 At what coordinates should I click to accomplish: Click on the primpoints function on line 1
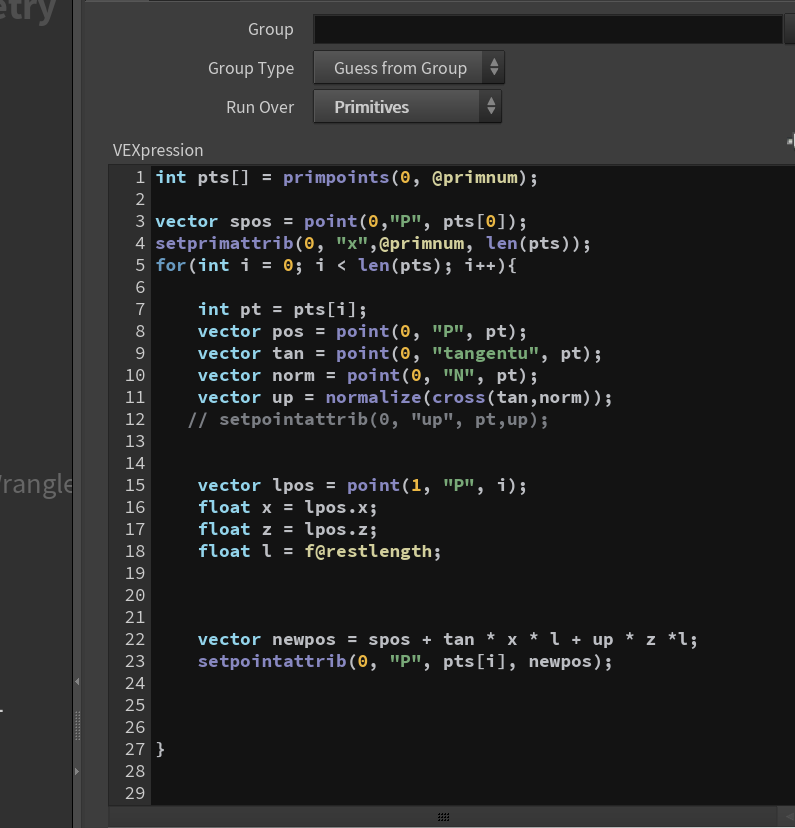click(336, 177)
